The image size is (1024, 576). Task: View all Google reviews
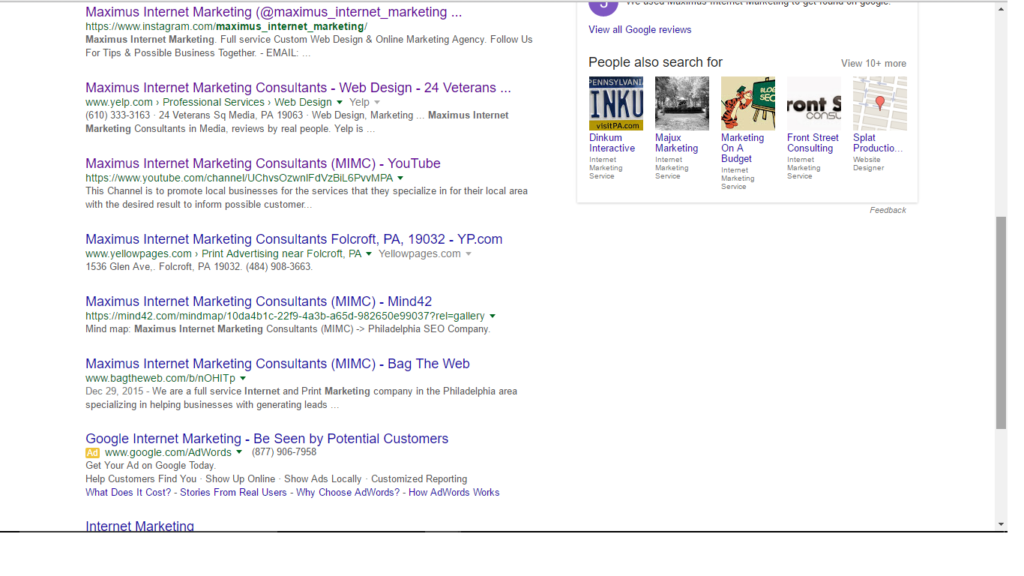639,29
